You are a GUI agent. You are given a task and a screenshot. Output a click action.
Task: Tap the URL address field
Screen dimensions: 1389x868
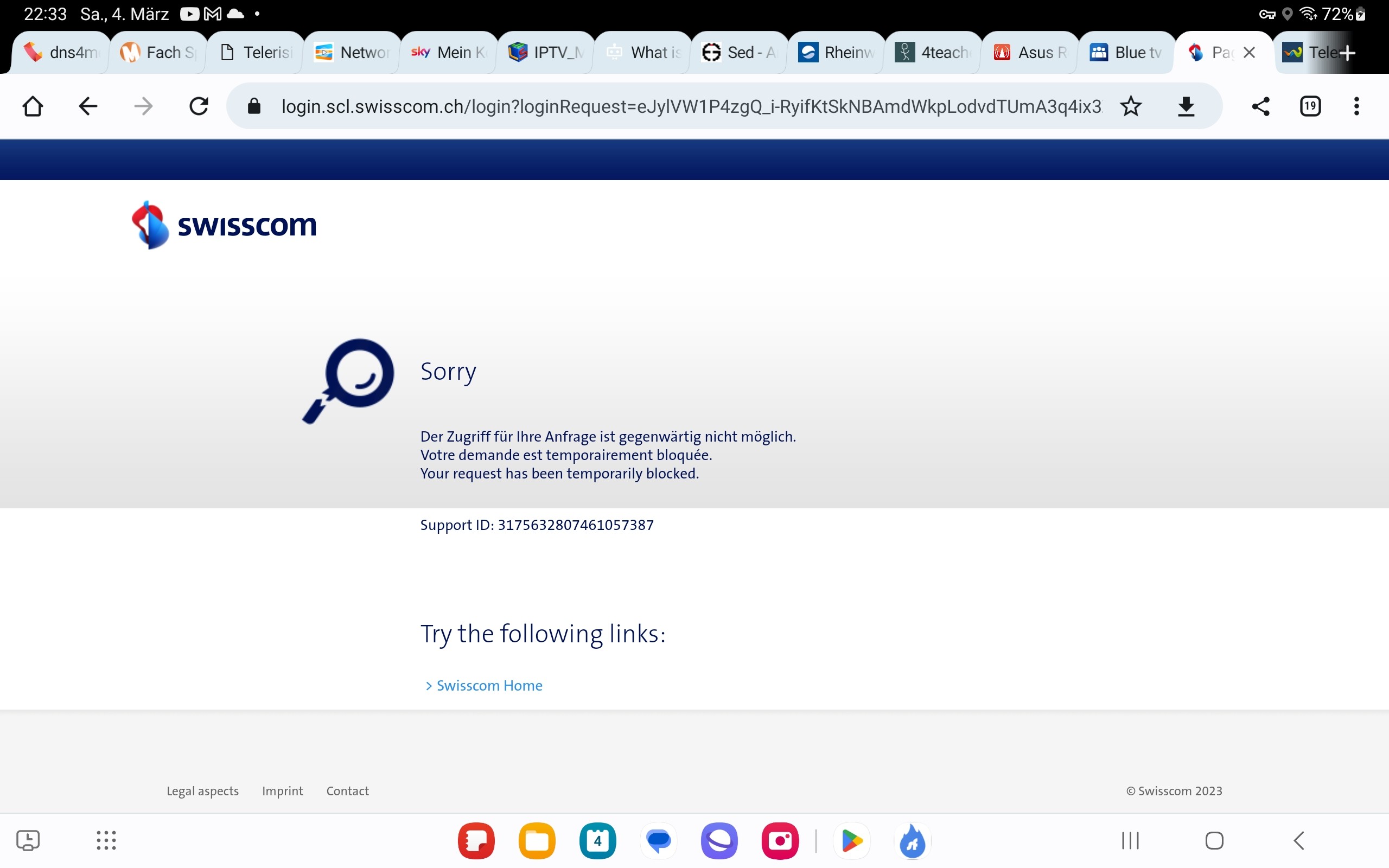click(x=689, y=106)
